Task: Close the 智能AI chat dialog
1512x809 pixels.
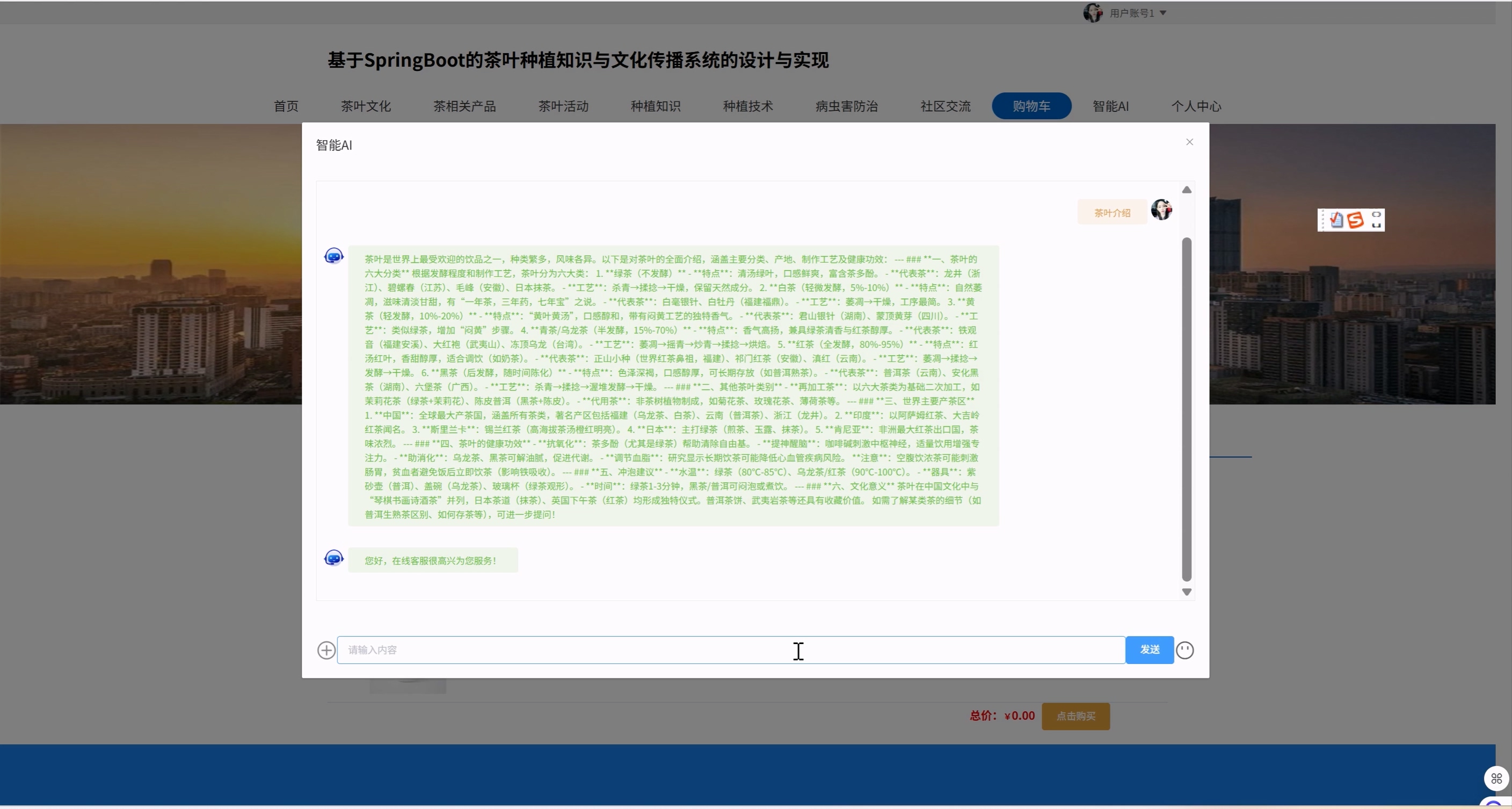Action: tap(1189, 142)
